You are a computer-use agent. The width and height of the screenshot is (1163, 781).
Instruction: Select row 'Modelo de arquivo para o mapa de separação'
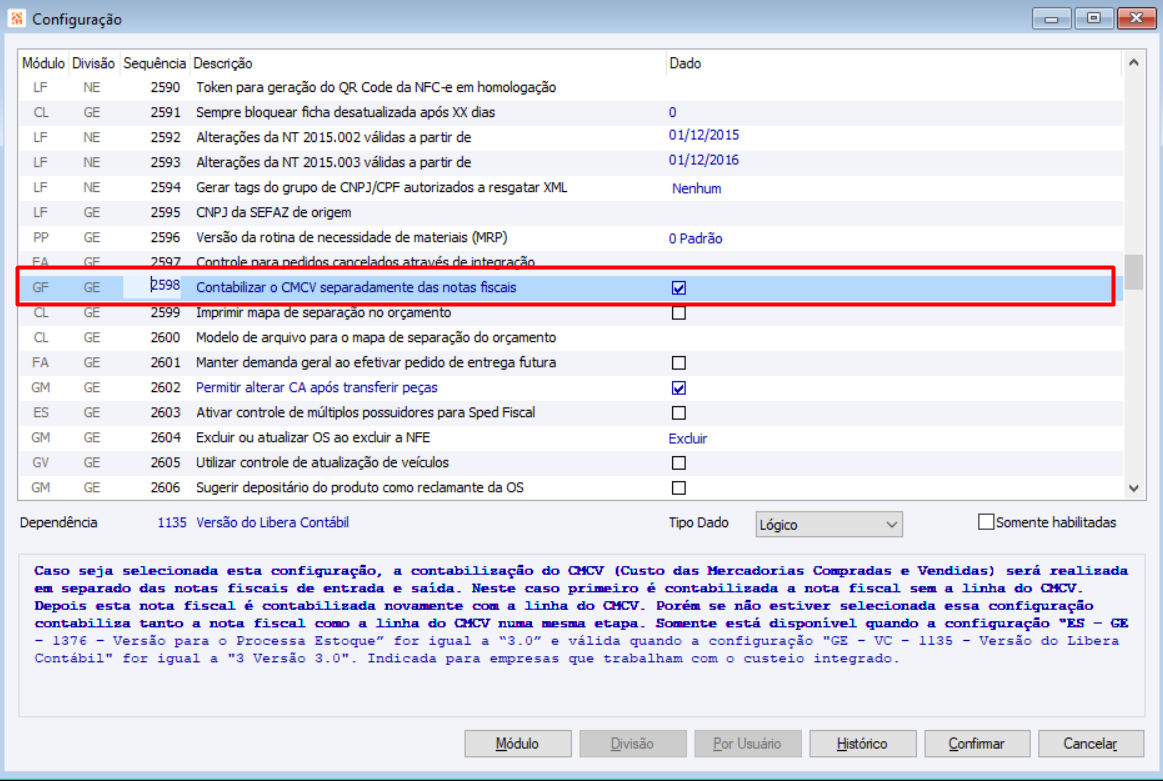[x=570, y=337]
